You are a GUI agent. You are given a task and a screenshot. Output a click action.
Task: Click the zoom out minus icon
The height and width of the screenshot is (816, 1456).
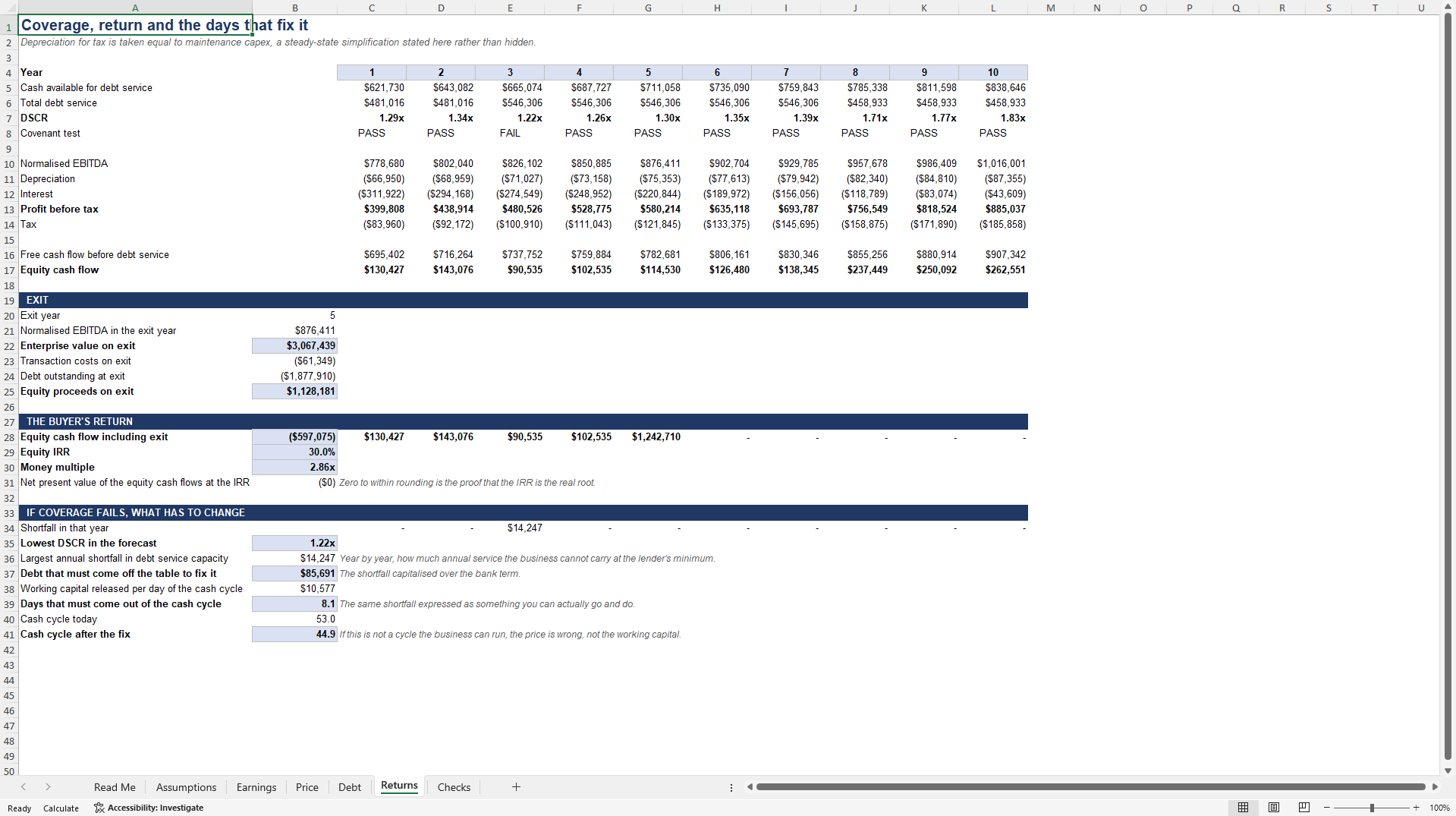coord(1326,808)
